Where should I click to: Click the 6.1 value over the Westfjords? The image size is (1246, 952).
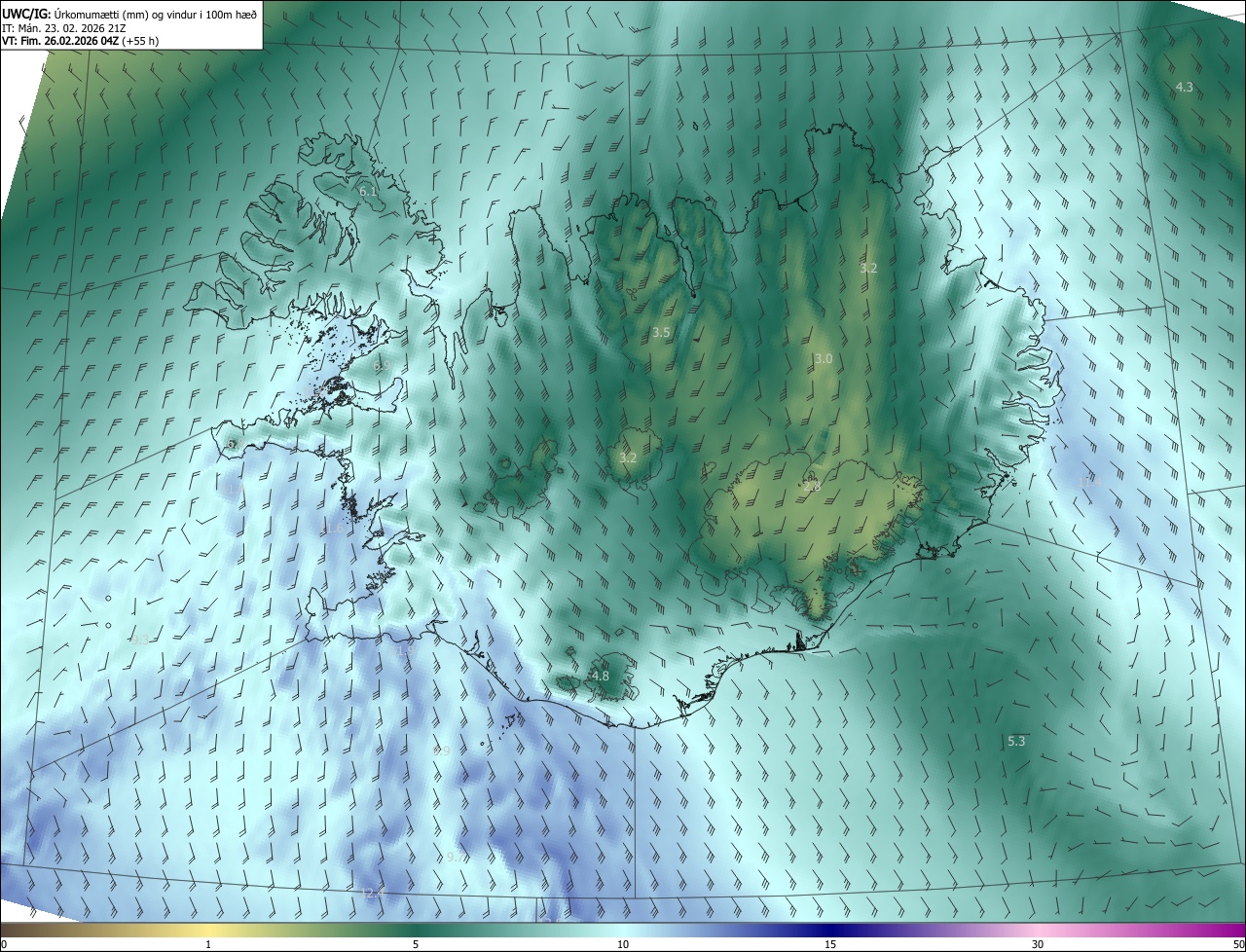point(368,192)
